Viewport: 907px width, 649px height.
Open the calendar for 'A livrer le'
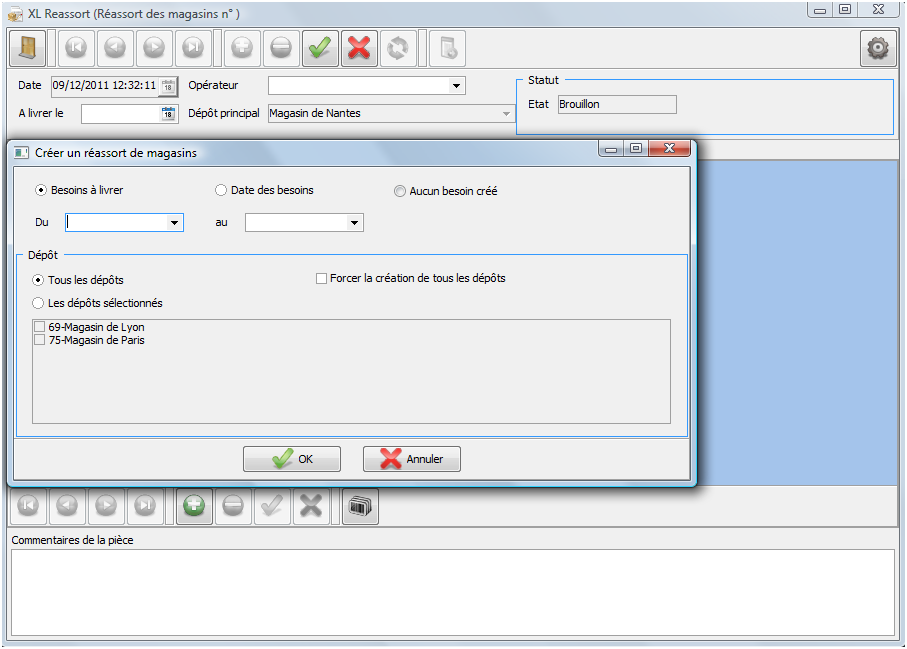point(168,114)
